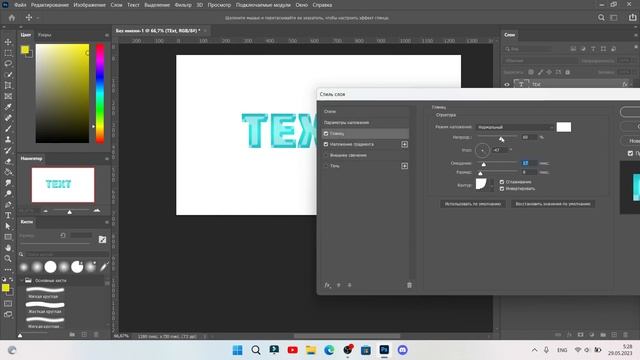Select the Rectangular Marquee tool

click(8, 53)
